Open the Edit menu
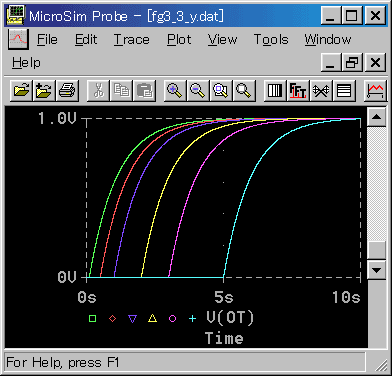392x376 pixels. 86,40
